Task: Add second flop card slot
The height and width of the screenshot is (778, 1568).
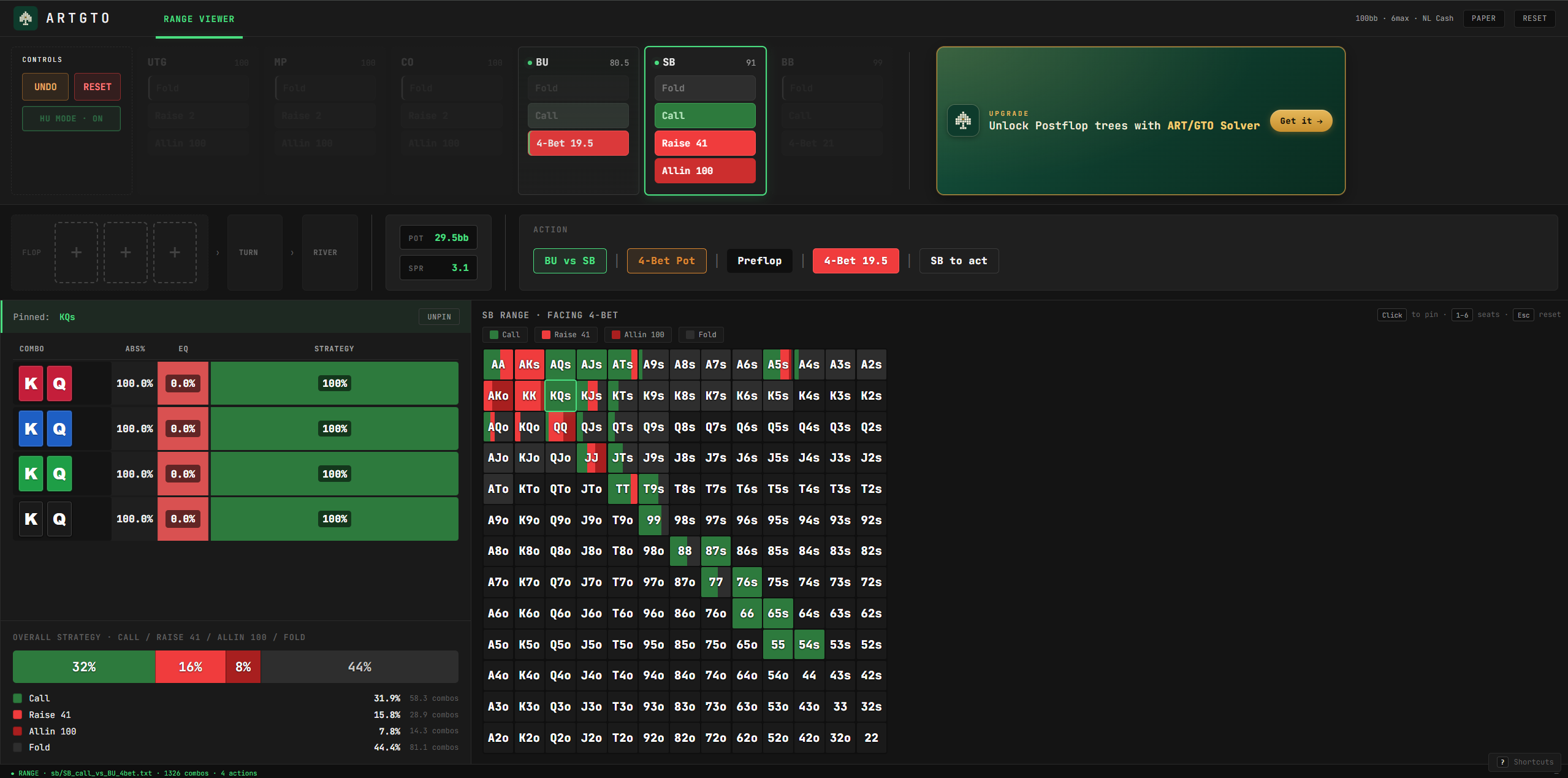Action: pos(125,253)
